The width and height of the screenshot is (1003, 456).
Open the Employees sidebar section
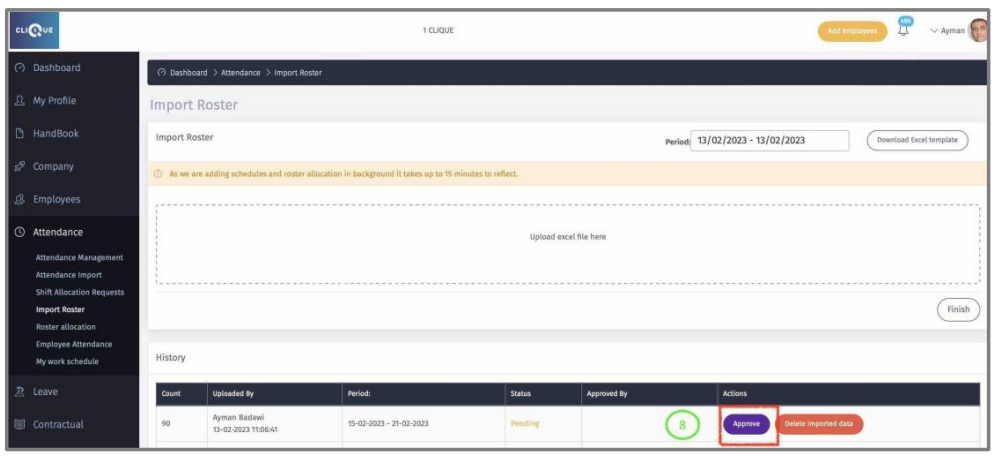[56, 200]
